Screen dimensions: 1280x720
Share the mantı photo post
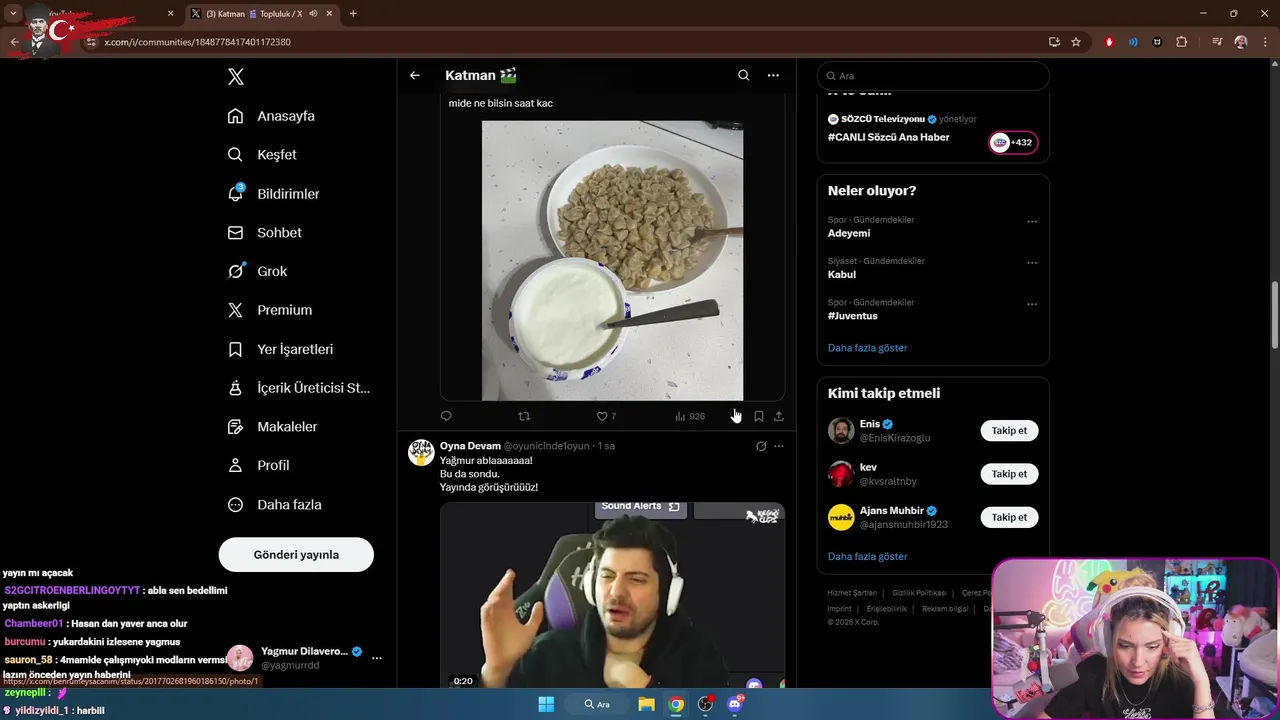pyautogui.click(x=779, y=416)
